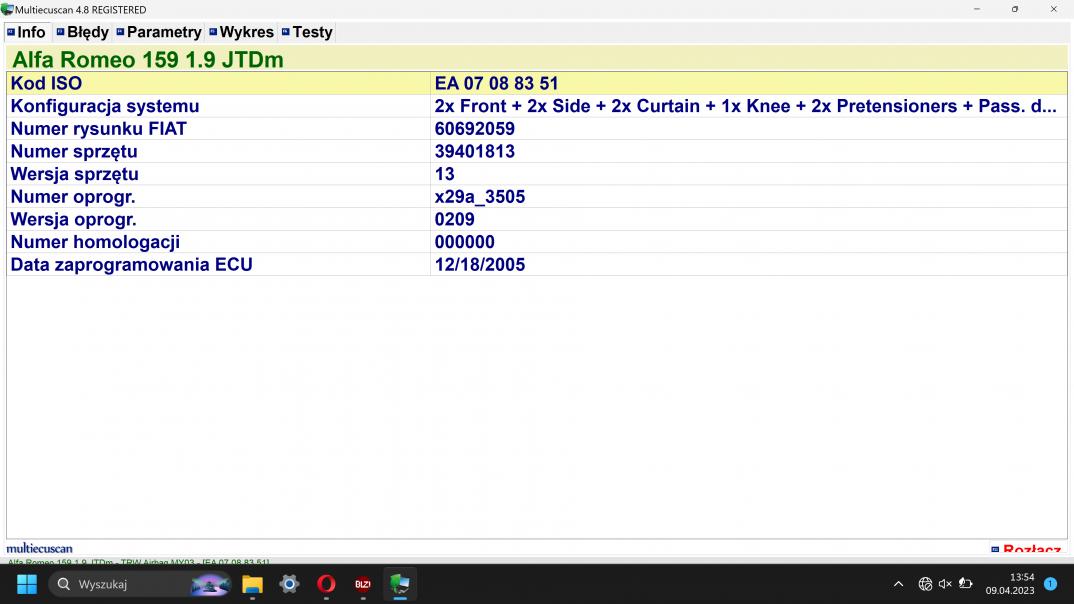This screenshot has height=604, width=1074.
Task: Click the Alfa Romeo 159 1.9 JTDm heading
Action: pos(148,60)
